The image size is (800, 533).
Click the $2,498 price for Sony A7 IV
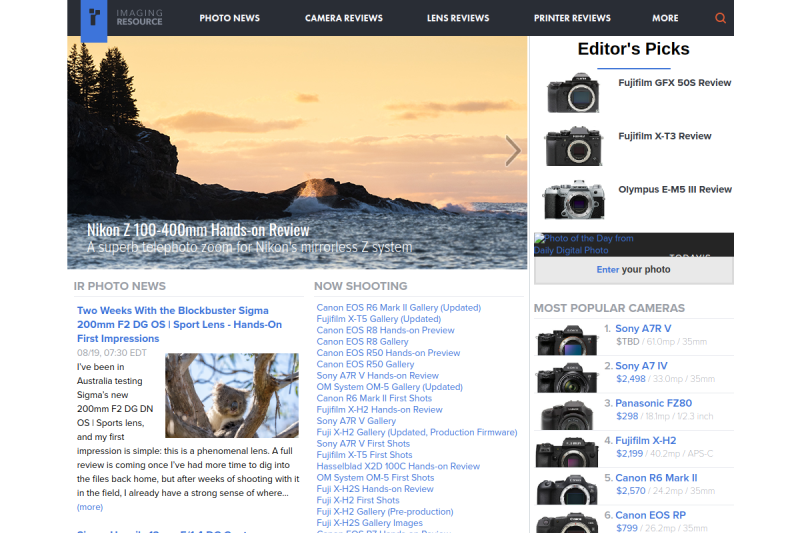point(631,379)
